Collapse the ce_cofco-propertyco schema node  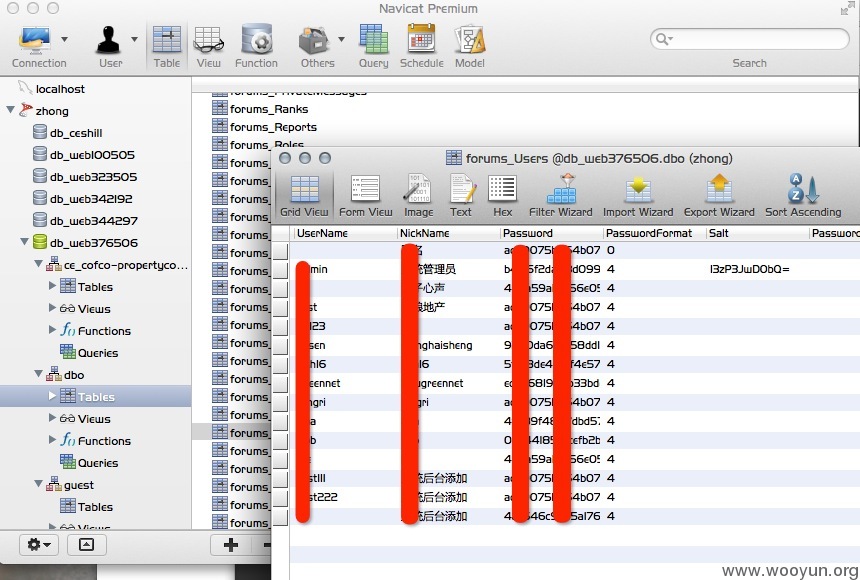click(38, 263)
